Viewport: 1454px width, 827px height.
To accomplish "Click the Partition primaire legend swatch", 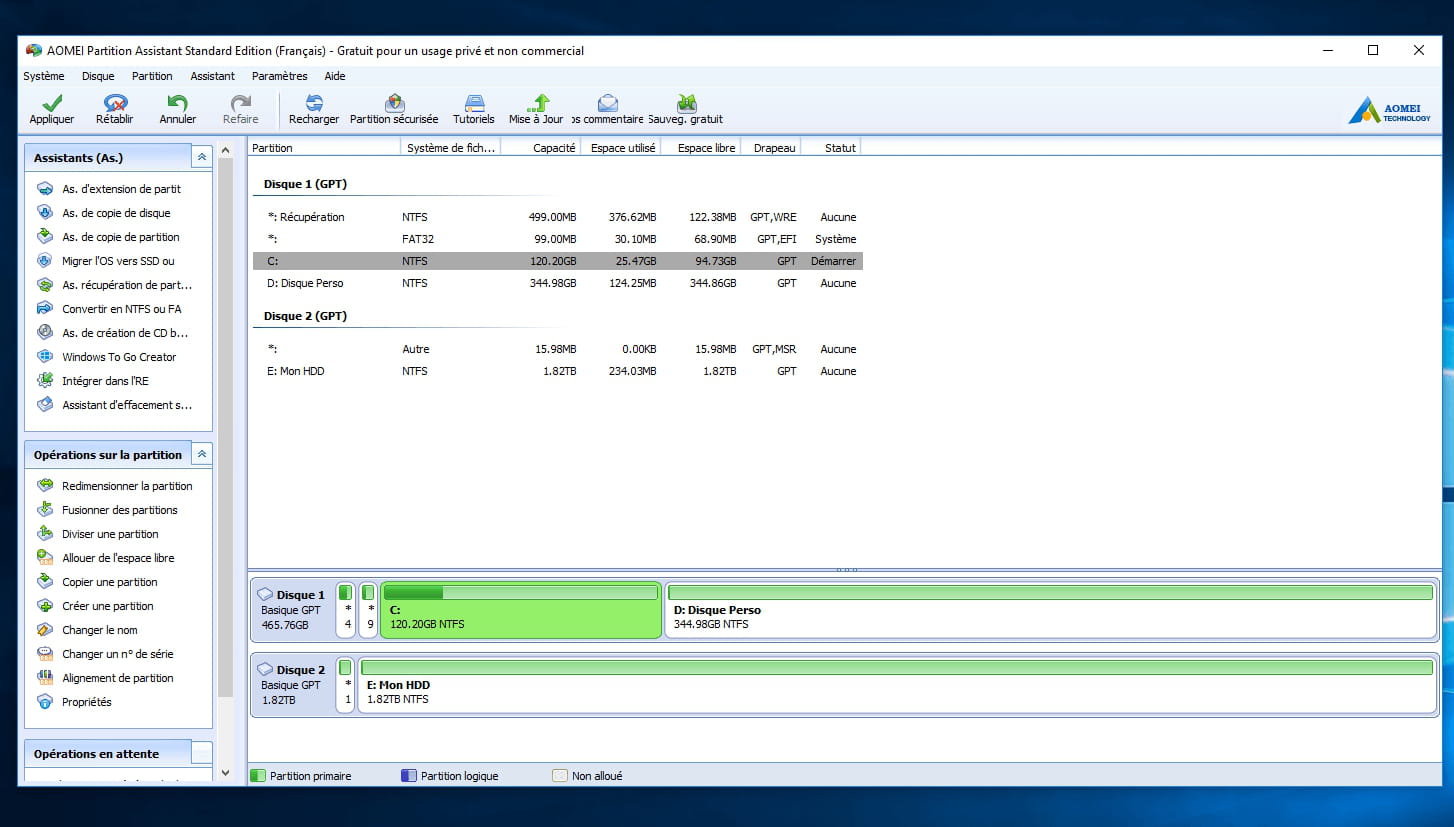I will tap(258, 776).
